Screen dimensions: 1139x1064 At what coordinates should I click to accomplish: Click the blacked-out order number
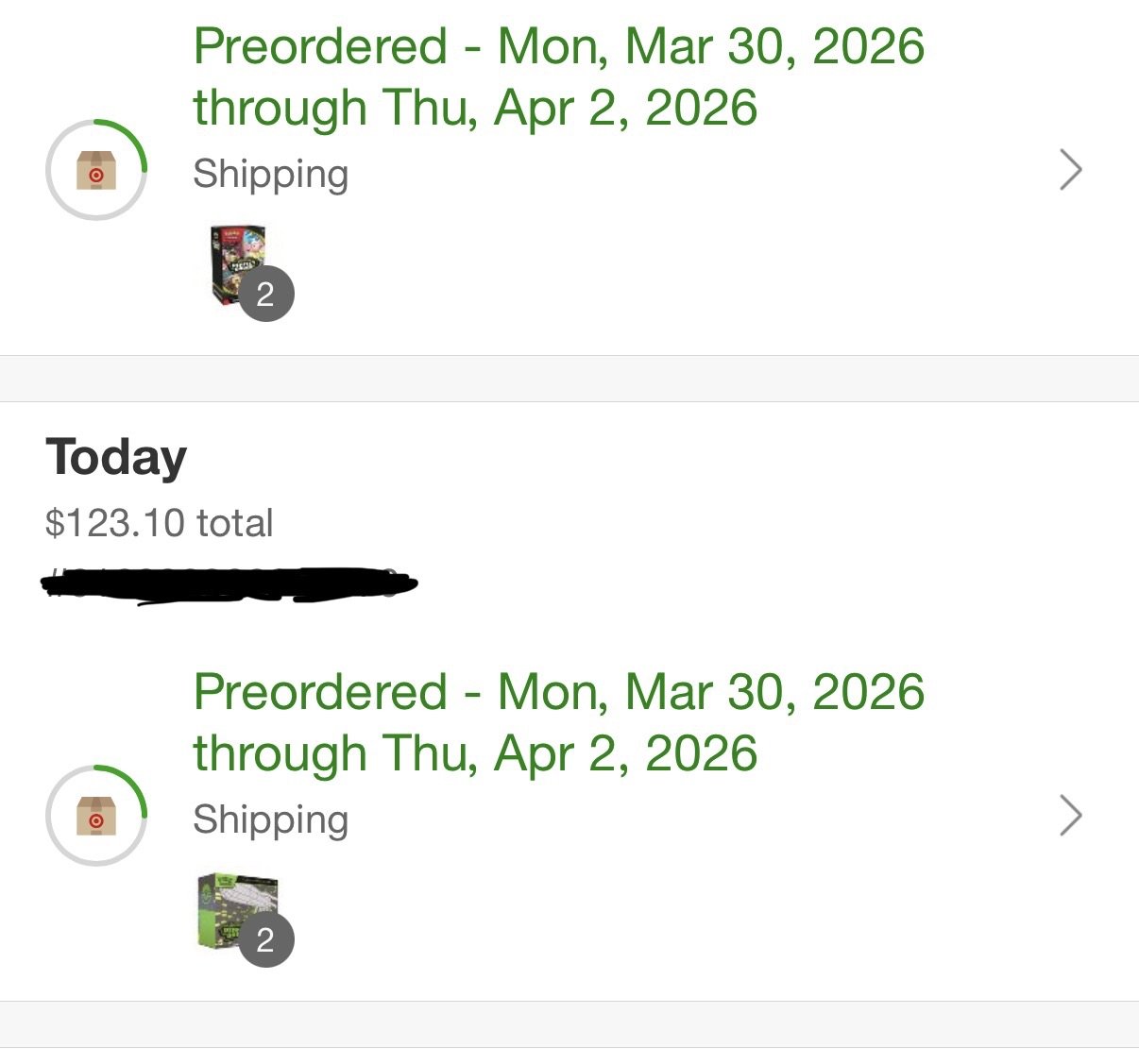[x=229, y=583]
